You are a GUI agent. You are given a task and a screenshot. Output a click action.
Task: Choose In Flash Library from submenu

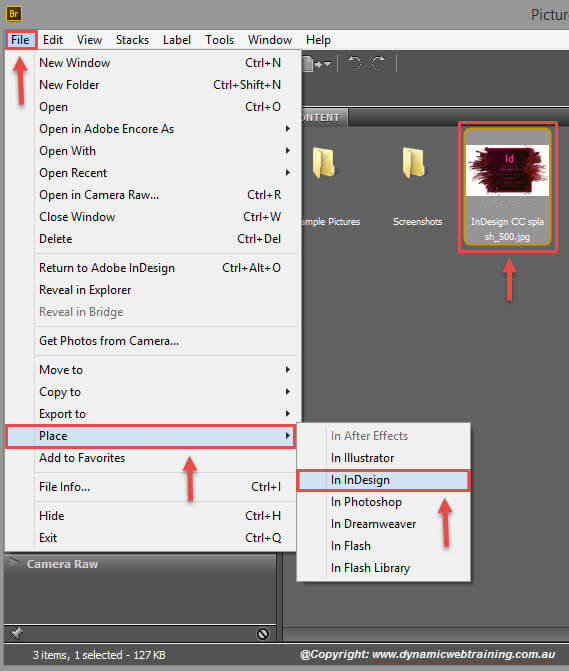click(x=383, y=568)
